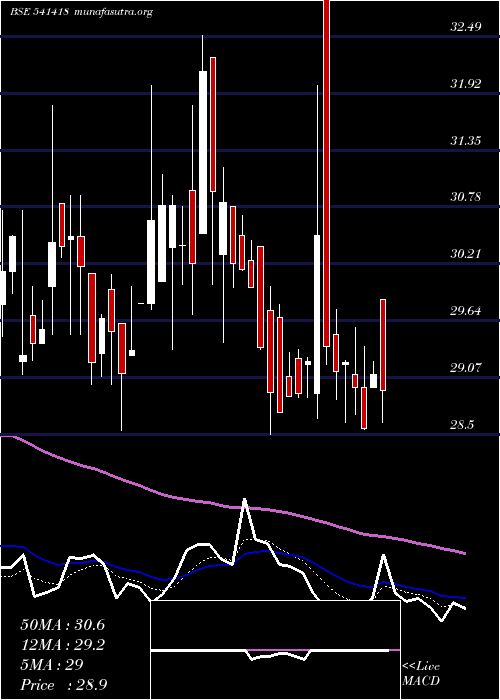
Task: Click the '50MA : 30.6' readout
Action: (x=62, y=625)
